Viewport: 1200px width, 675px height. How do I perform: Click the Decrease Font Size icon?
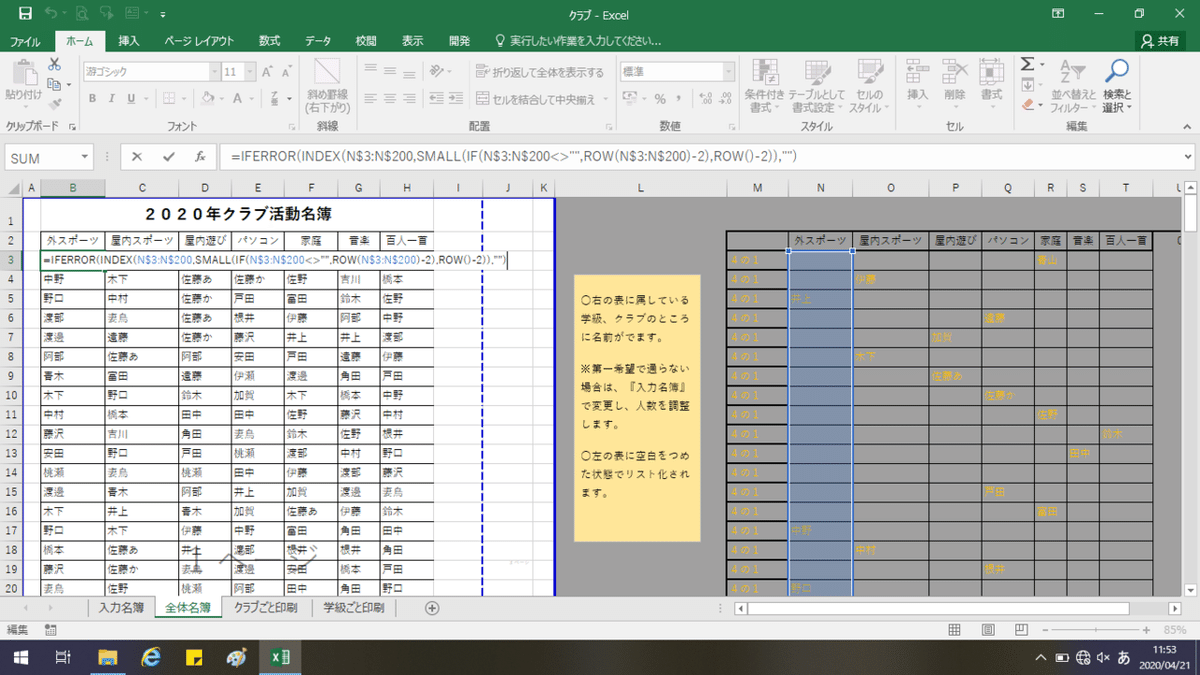point(285,72)
